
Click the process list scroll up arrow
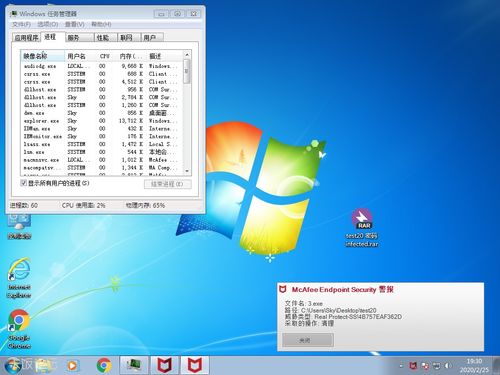(187, 55)
